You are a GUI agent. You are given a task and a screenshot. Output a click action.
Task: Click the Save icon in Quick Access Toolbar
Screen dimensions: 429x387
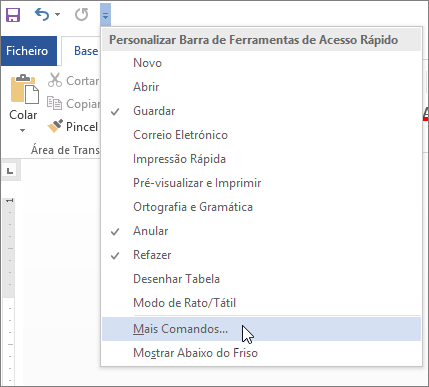click(13, 15)
